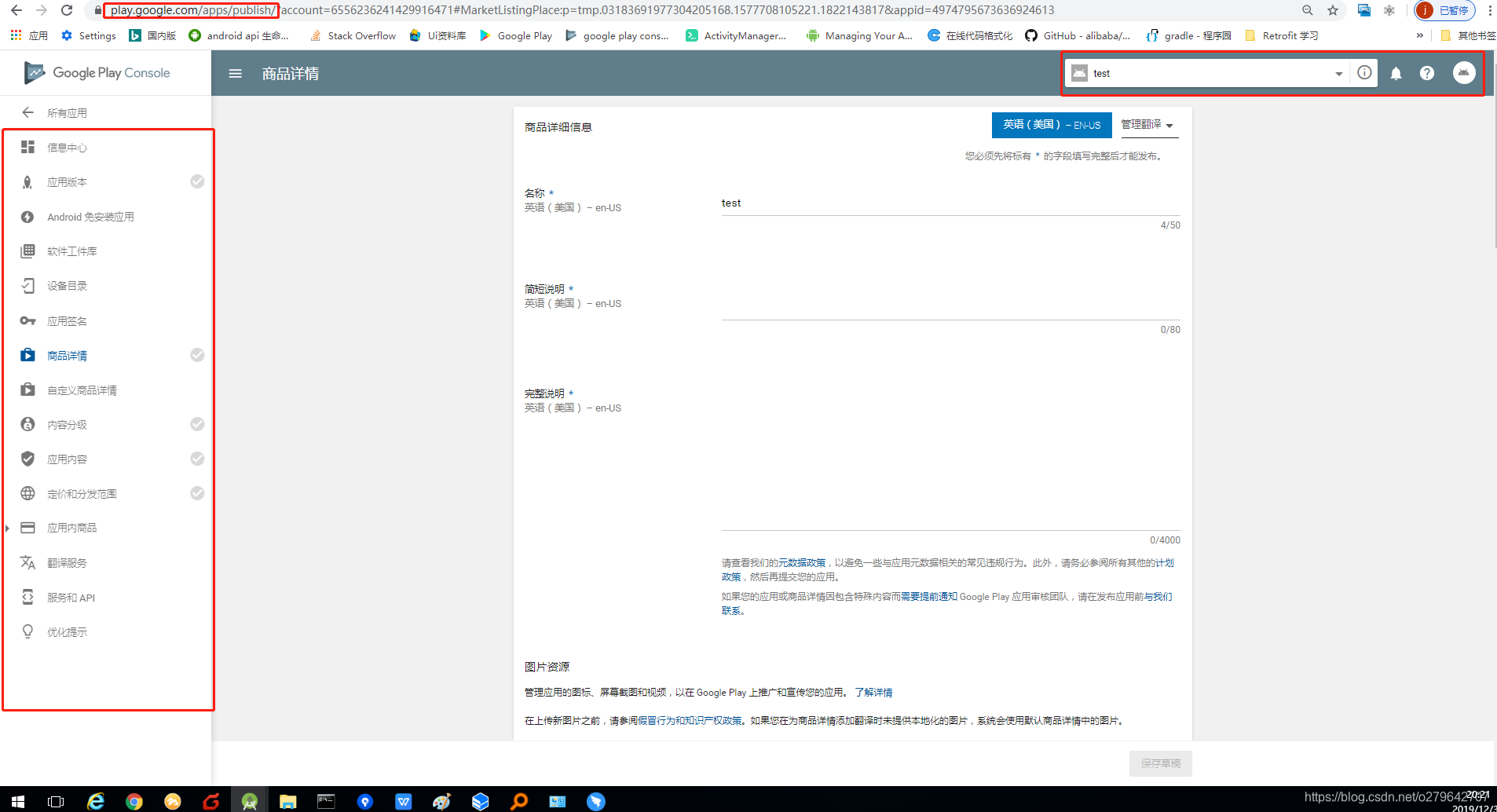Screen dimensions: 1497x812
Task: Reload the page in Chrome
Action: pyautogui.click(x=68, y=10)
